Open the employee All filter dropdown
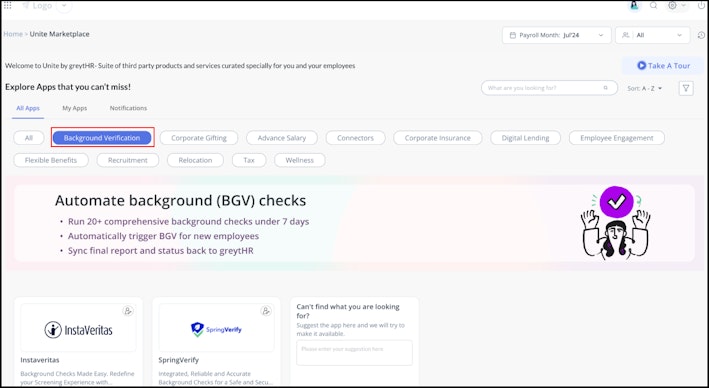The width and height of the screenshot is (709, 388). pyautogui.click(x=652, y=35)
